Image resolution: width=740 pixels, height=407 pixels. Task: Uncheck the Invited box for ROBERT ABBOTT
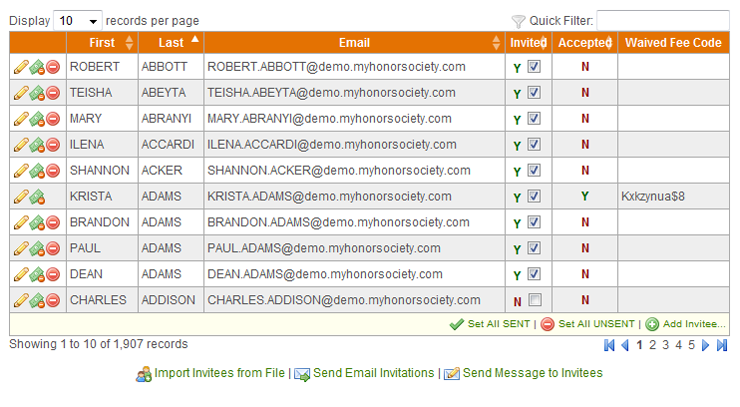[534, 67]
